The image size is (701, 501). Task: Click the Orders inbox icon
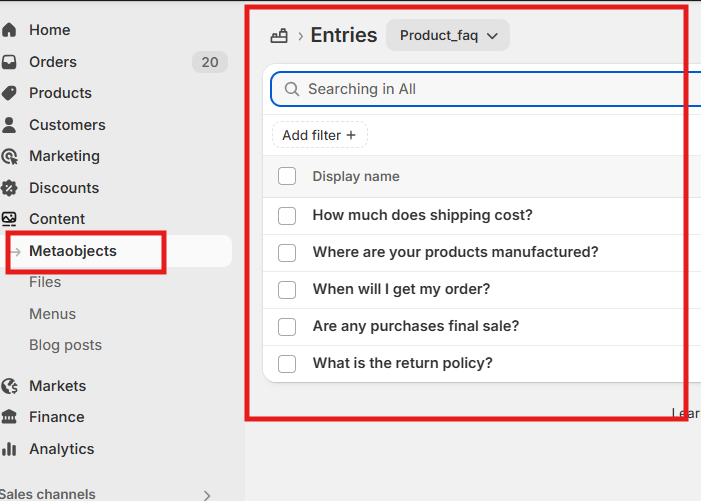9,62
